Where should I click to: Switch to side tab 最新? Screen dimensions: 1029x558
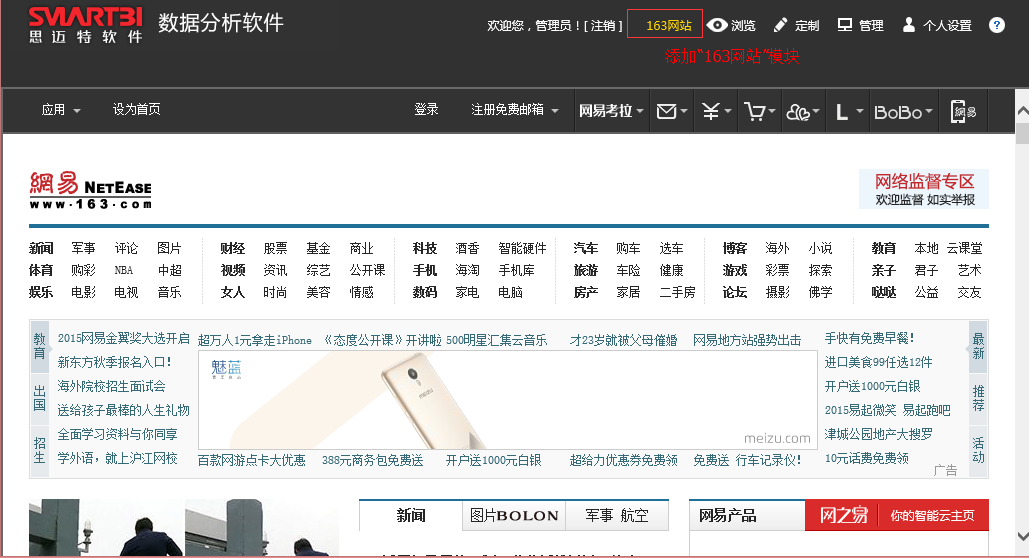[978, 346]
